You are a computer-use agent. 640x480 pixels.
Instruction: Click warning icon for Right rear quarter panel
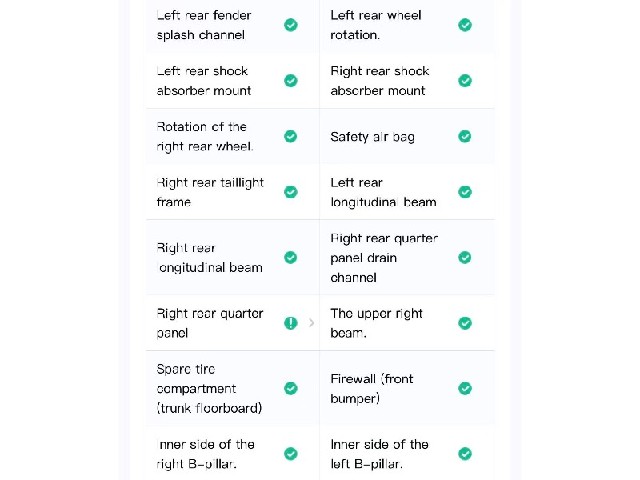pos(291,323)
